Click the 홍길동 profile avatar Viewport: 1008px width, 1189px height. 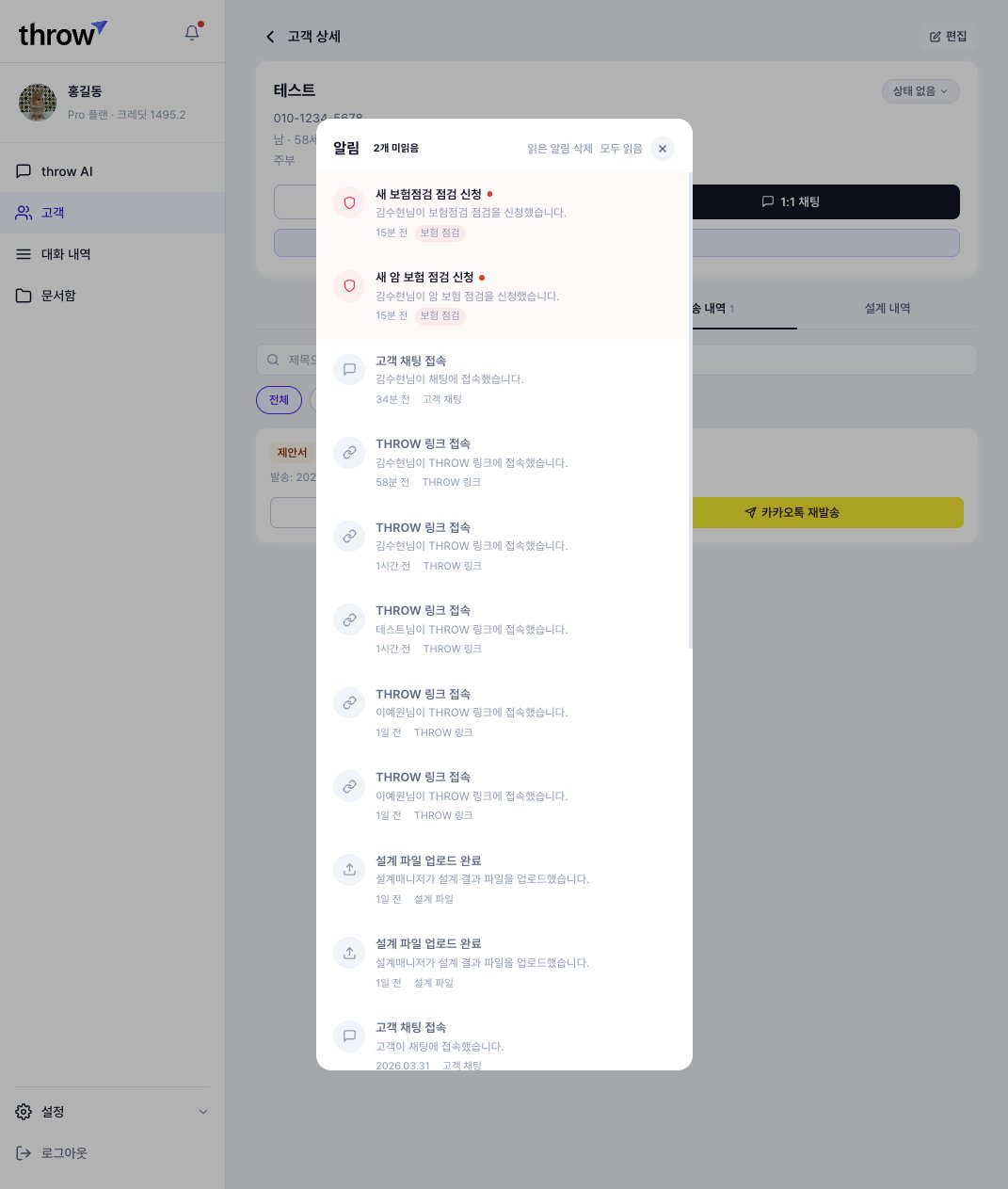click(x=38, y=103)
